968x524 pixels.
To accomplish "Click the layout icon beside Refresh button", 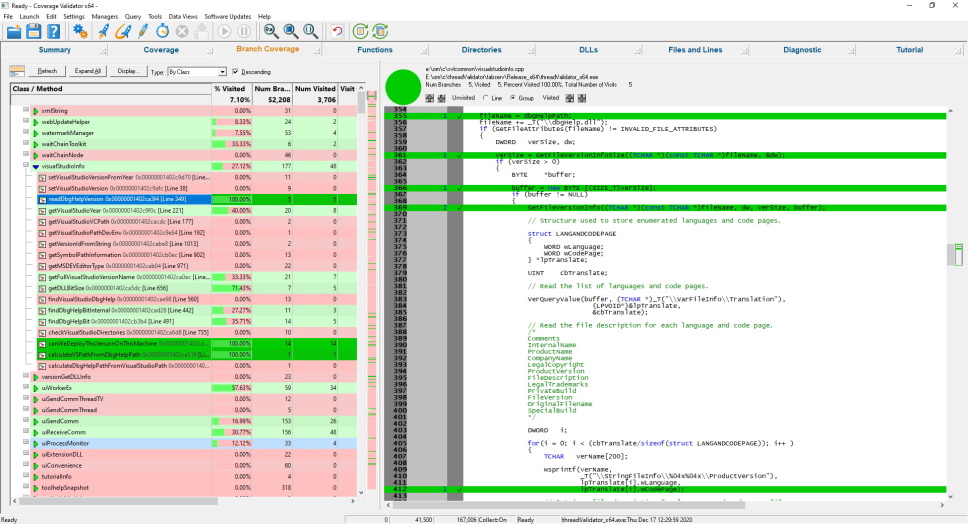I will [x=17, y=72].
